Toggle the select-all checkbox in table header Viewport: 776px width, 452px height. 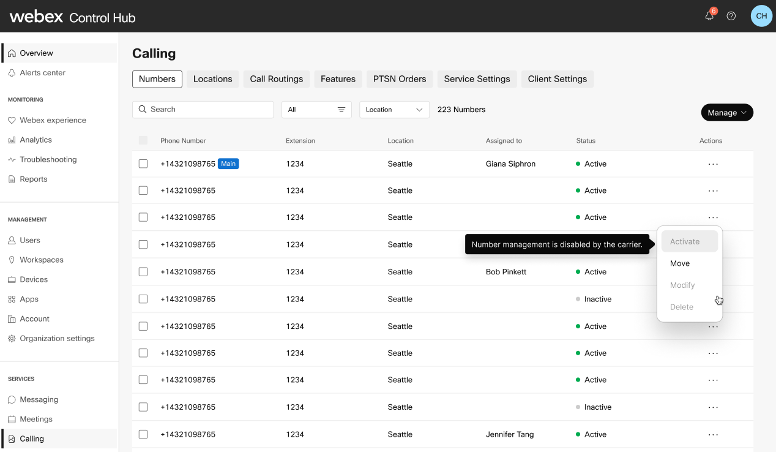(143, 140)
